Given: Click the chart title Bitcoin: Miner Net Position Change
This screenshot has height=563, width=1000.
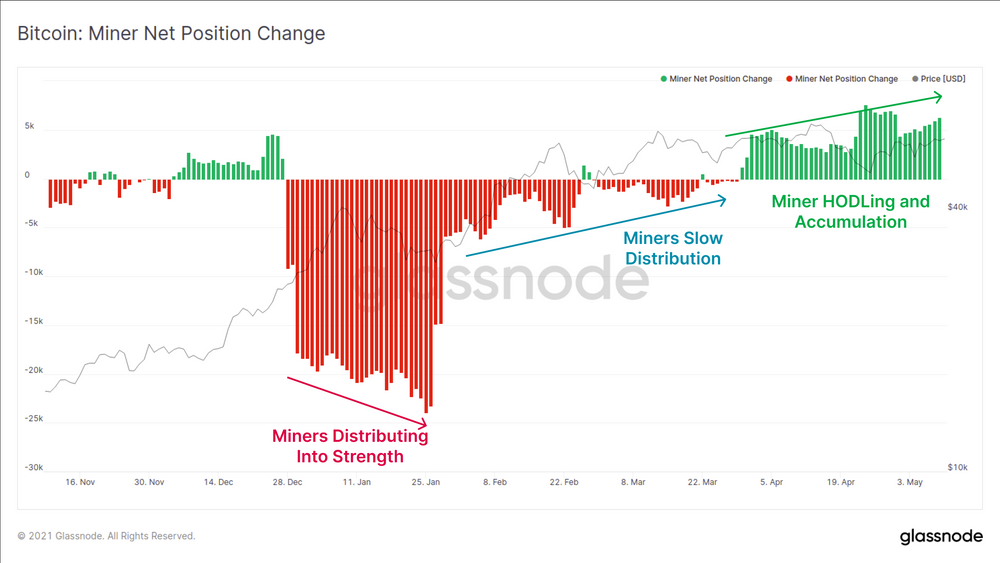Looking at the screenshot, I should click(x=171, y=33).
